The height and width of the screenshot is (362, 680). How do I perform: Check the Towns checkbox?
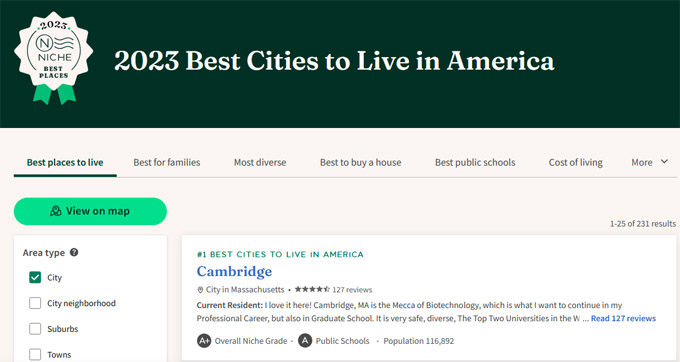coord(35,354)
